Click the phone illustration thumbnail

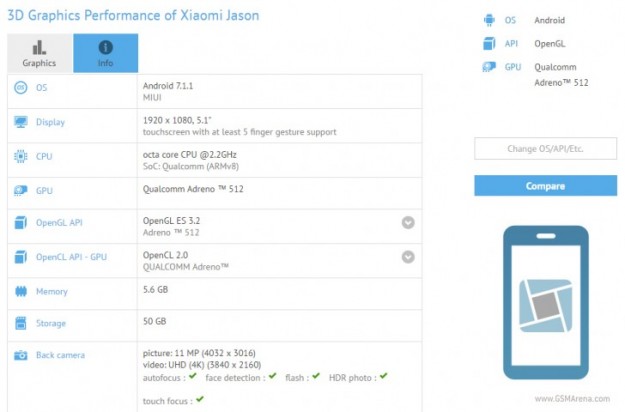(544, 302)
